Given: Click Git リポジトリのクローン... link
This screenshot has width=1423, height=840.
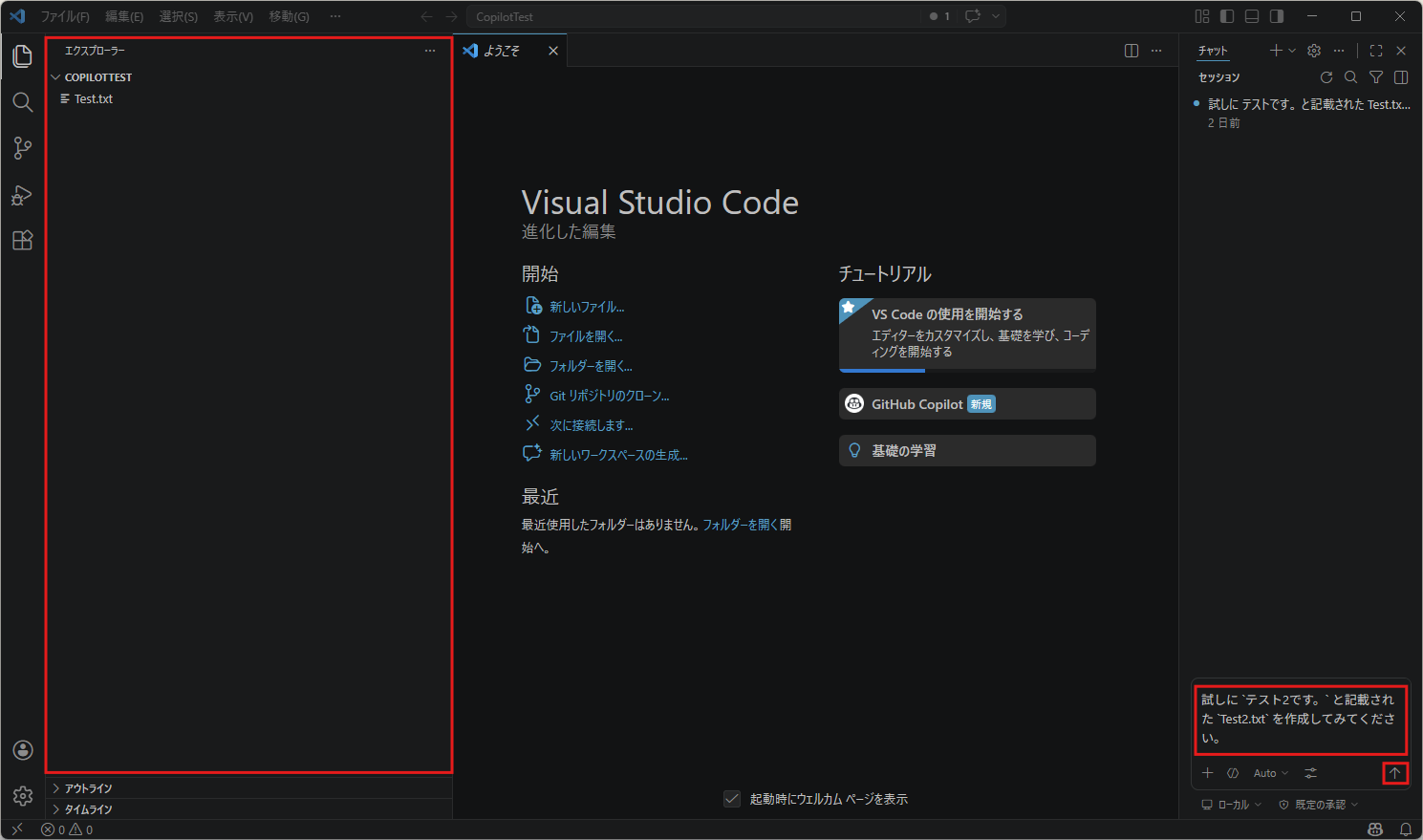Looking at the screenshot, I should 609,396.
